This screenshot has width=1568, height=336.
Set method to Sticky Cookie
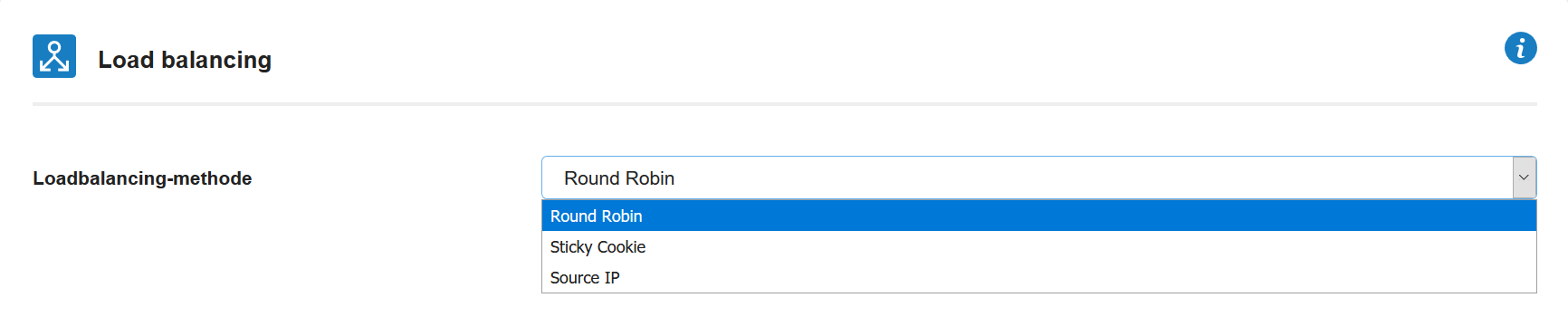coord(1038,247)
